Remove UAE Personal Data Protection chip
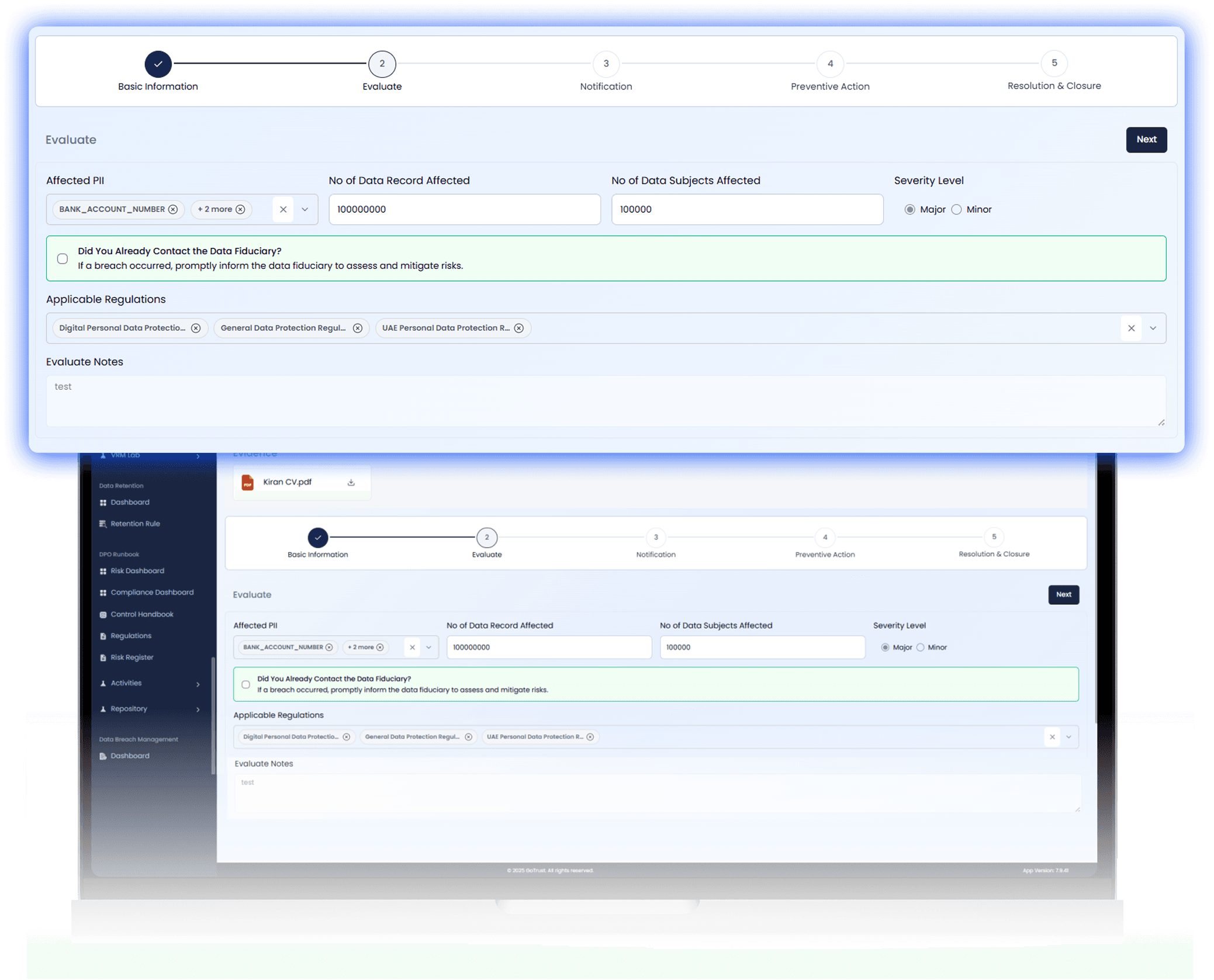 [519, 328]
